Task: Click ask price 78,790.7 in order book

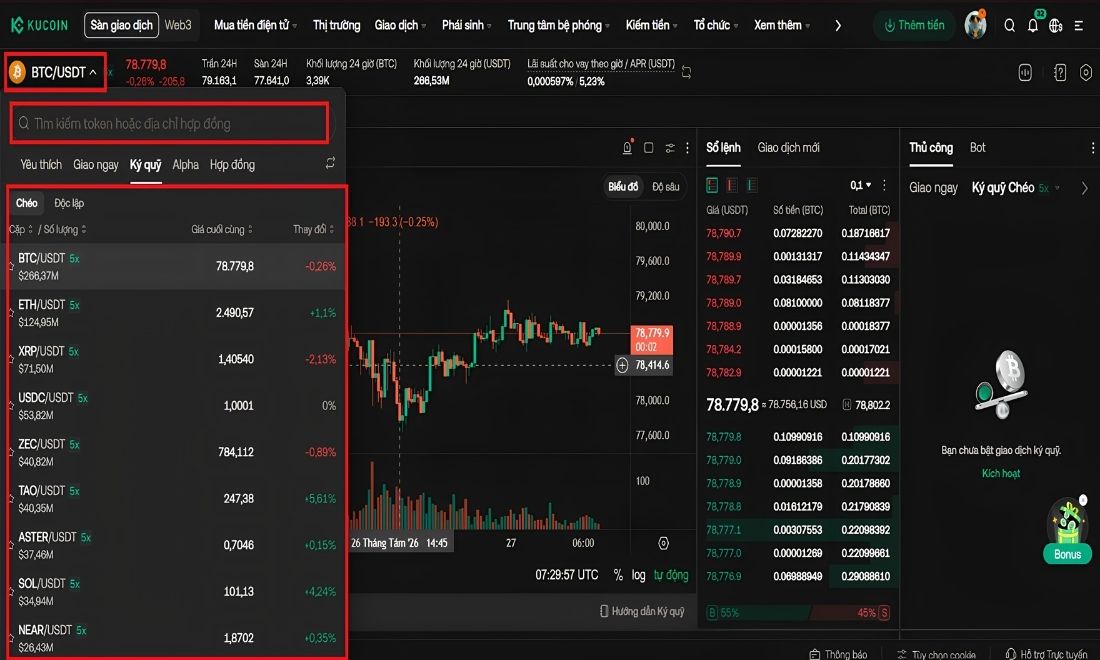Action: [x=723, y=233]
